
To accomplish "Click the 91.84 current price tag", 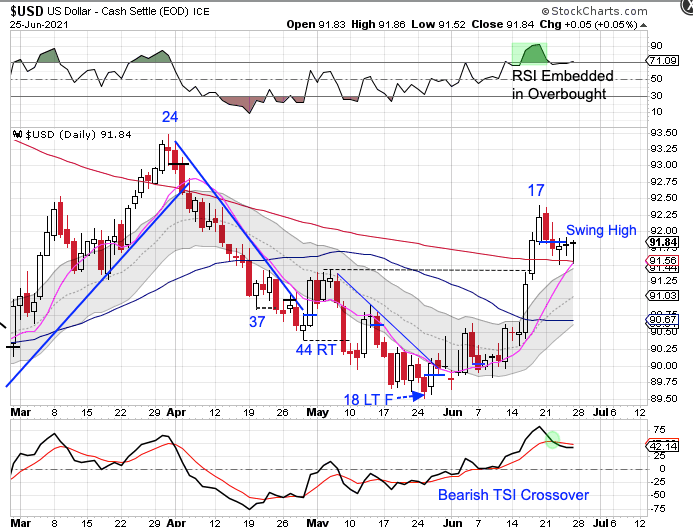I will click(663, 242).
